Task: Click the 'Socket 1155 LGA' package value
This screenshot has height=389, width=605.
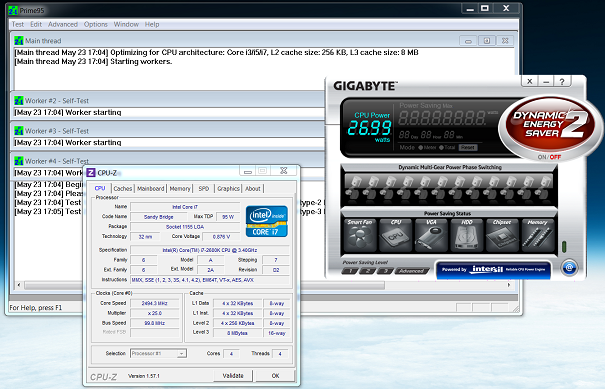Action: pyautogui.click(x=185, y=227)
